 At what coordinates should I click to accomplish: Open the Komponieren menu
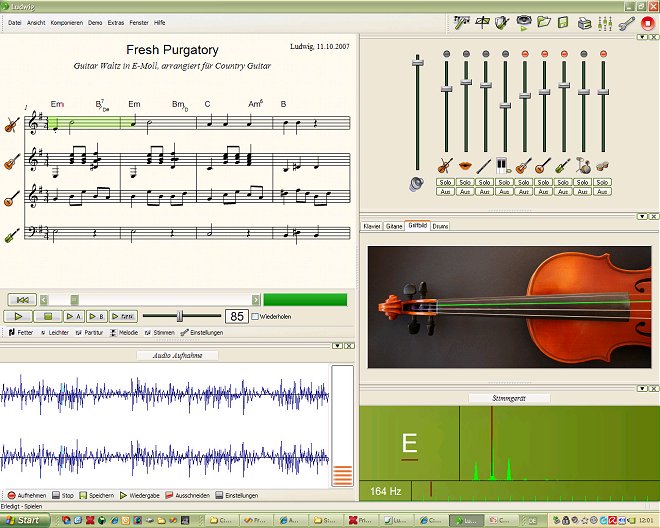click(x=67, y=21)
